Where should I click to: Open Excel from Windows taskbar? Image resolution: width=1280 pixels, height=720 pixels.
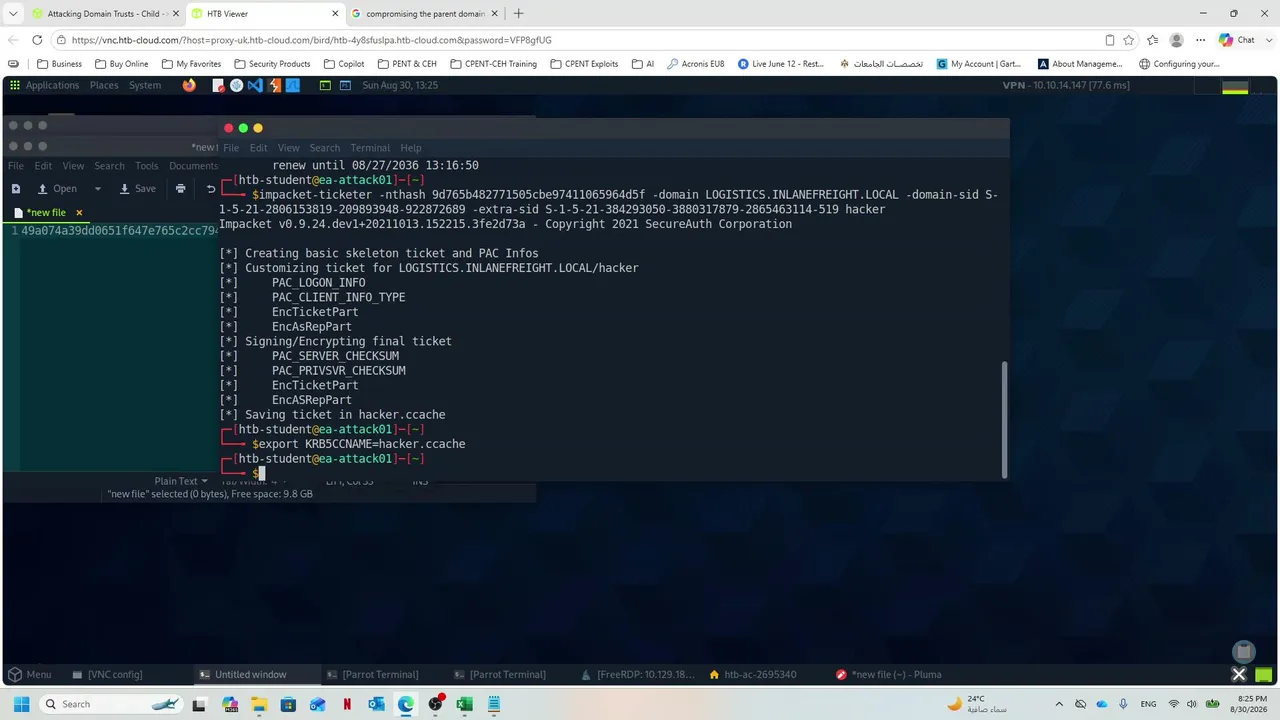pyautogui.click(x=464, y=704)
